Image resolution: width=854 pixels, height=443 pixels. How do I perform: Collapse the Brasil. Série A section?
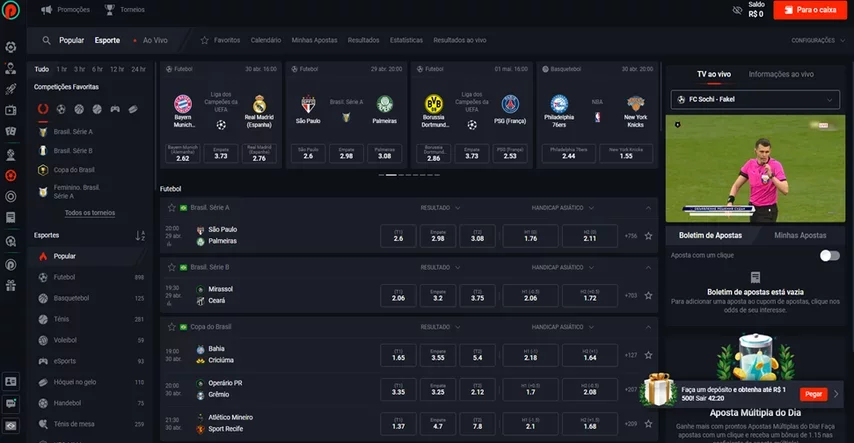point(648,208)
